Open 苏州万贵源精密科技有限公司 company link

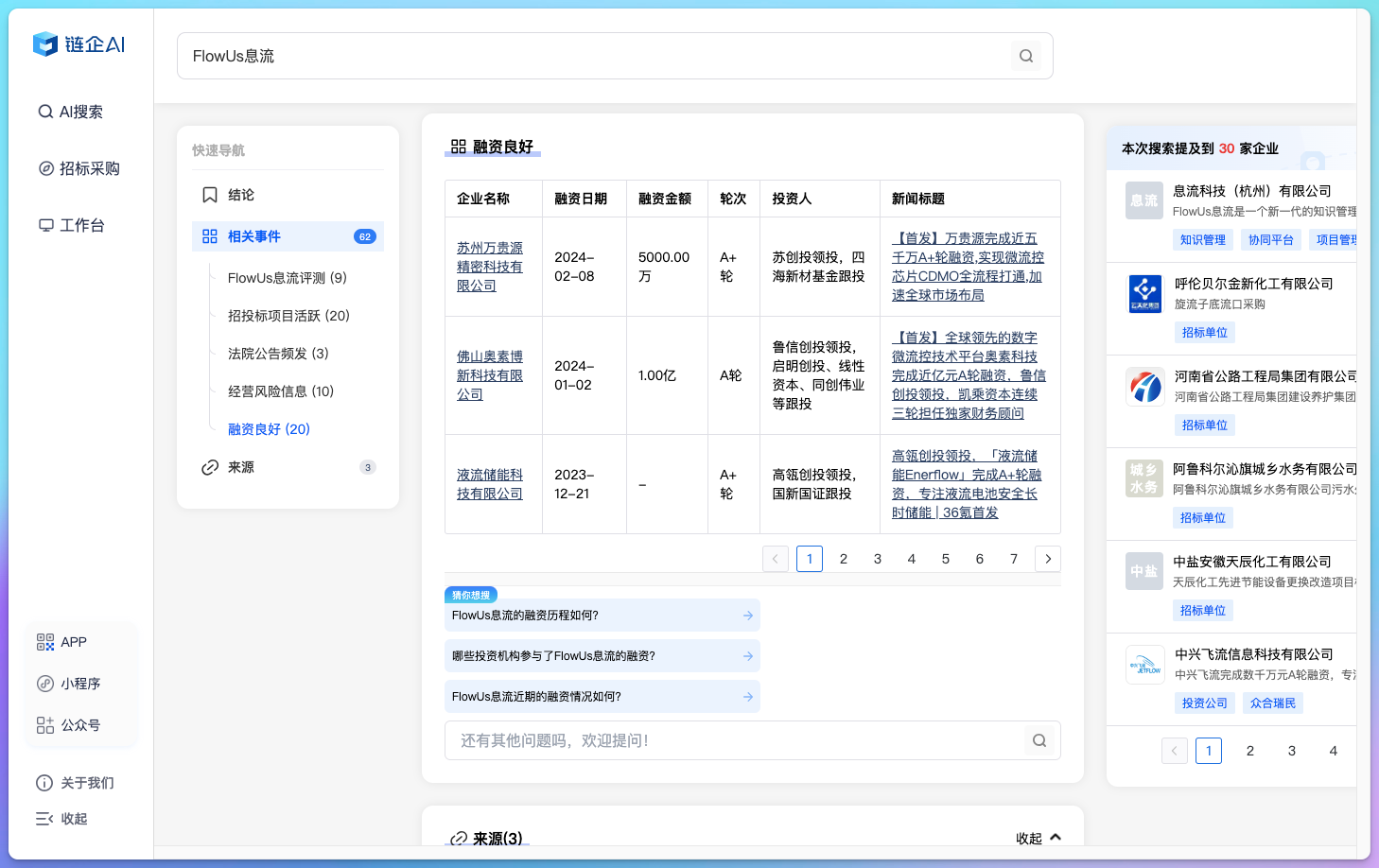(x=489, y=266)
